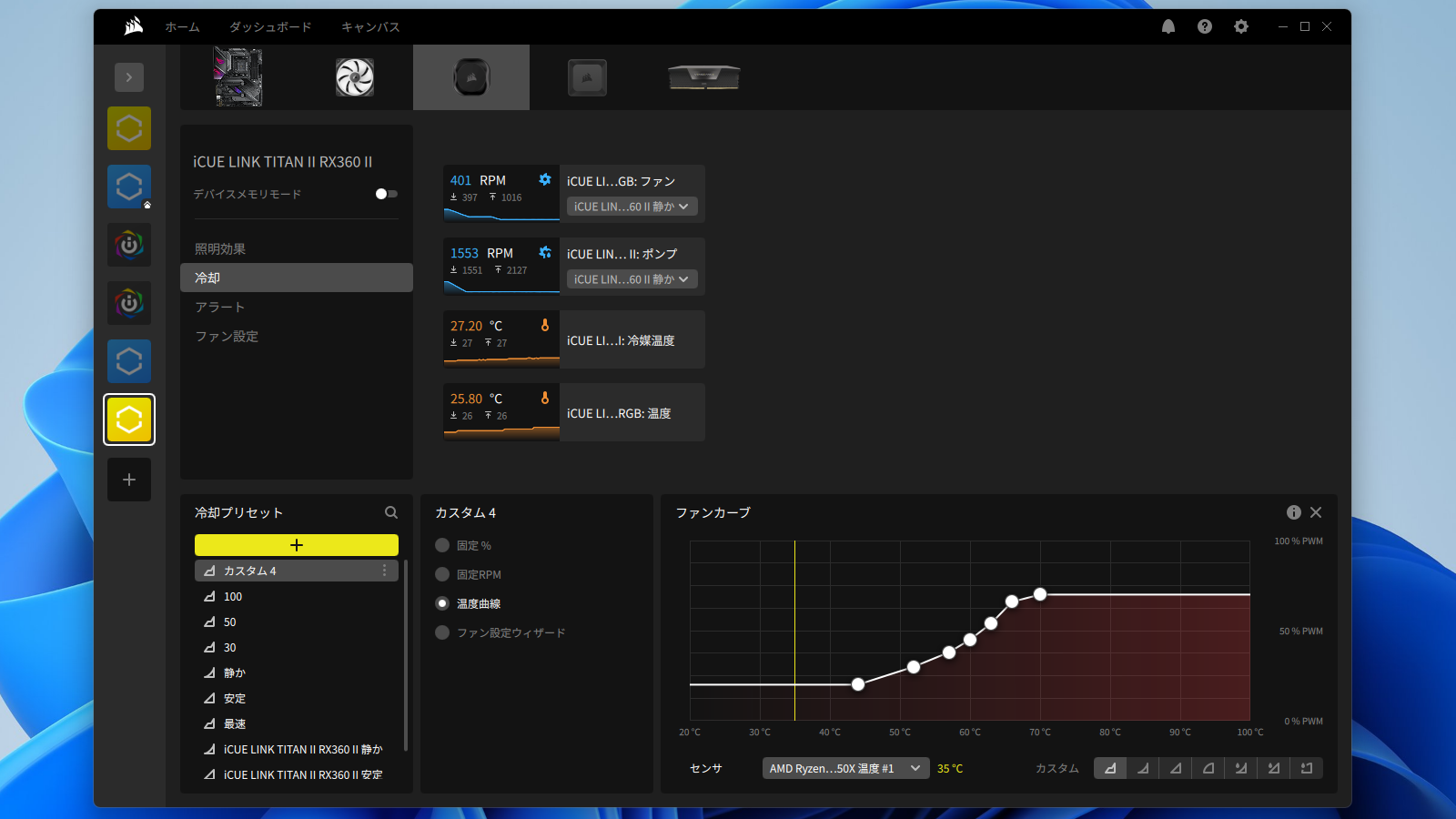Select the convex curve shape icon
Viewport: 1456px width, 819px height.
tap(1208, 768)
